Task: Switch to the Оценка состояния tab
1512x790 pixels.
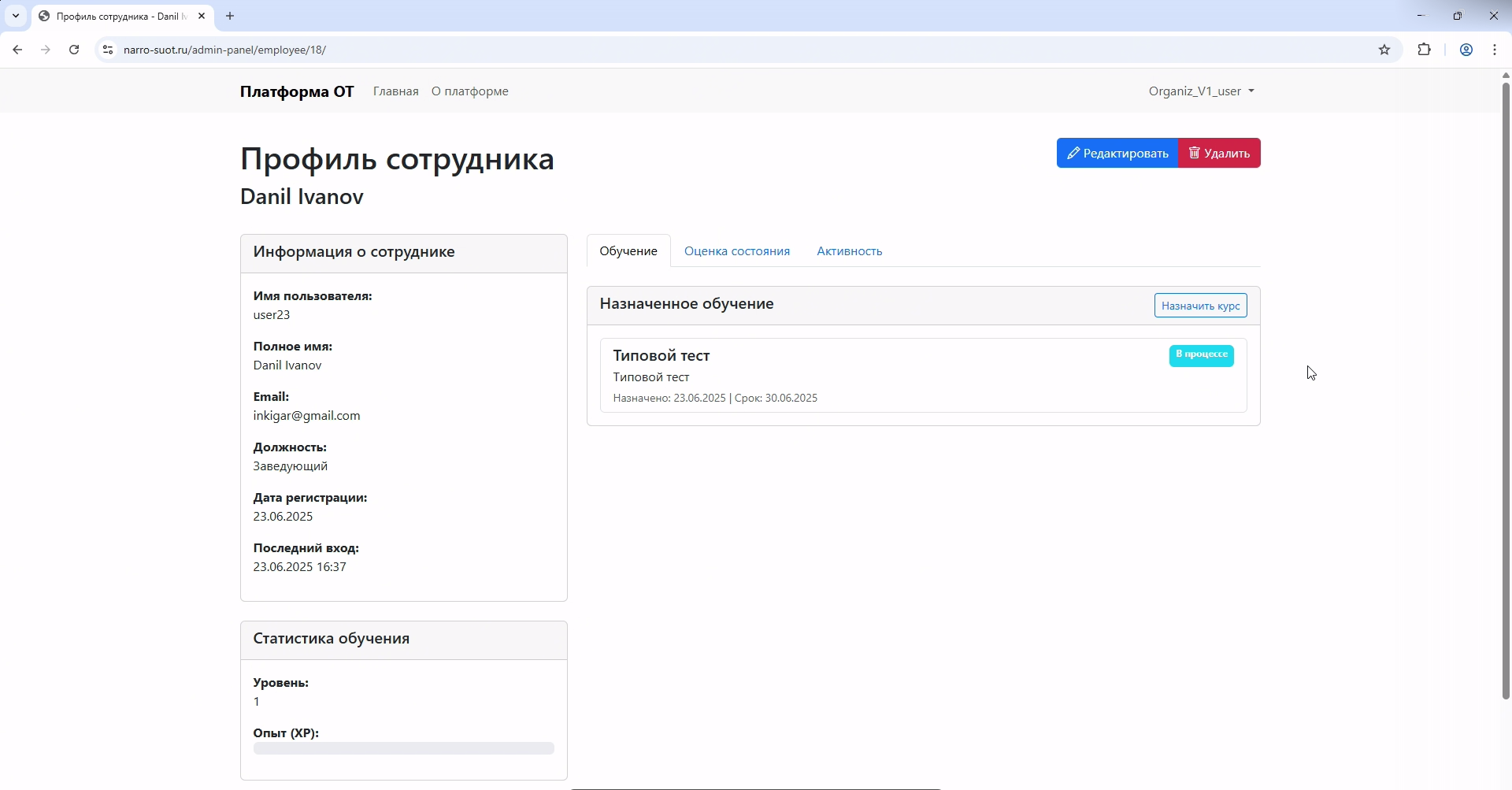Action: point(736,250)
